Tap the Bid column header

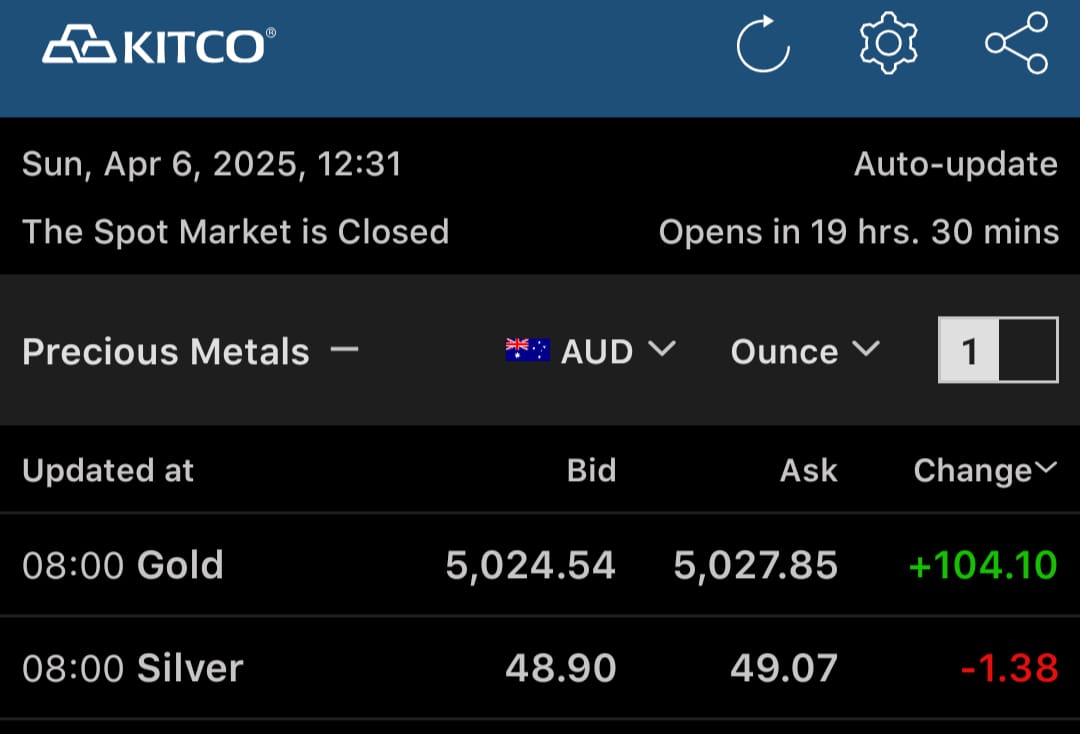point(591,470)
